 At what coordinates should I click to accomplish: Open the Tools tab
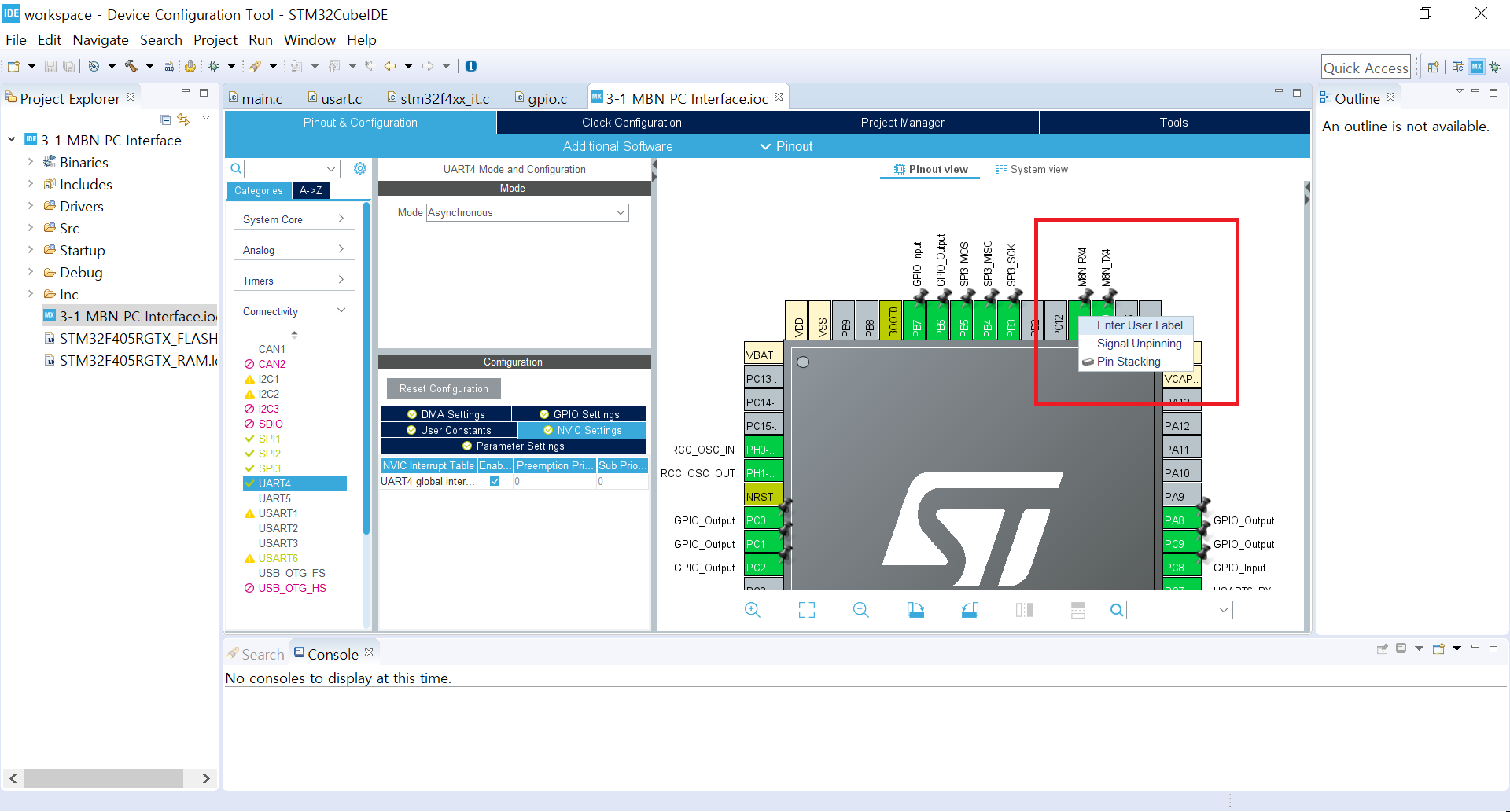pyautogui.click(x=1174, y=123)
